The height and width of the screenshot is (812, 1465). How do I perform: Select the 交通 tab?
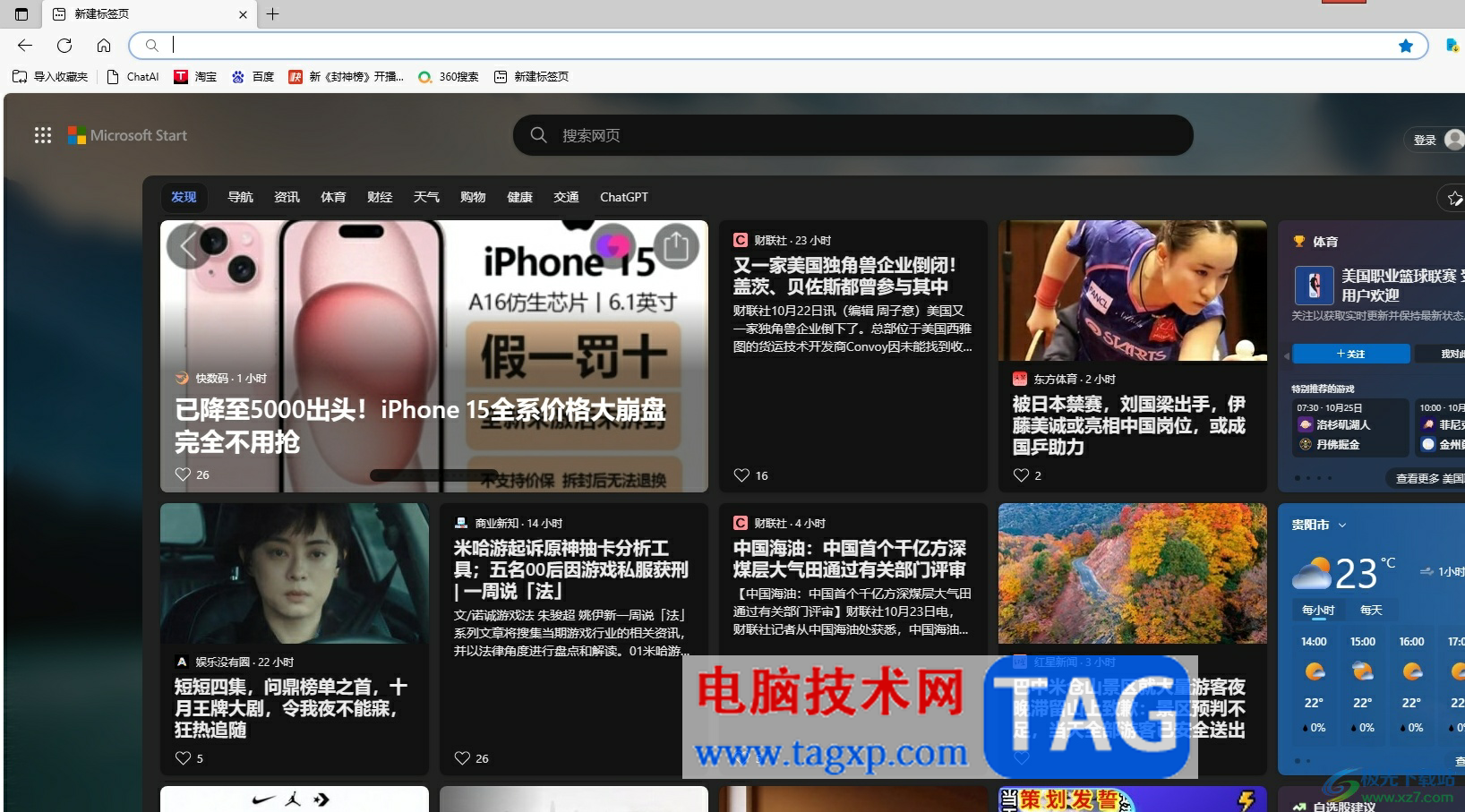click(566, 197)
